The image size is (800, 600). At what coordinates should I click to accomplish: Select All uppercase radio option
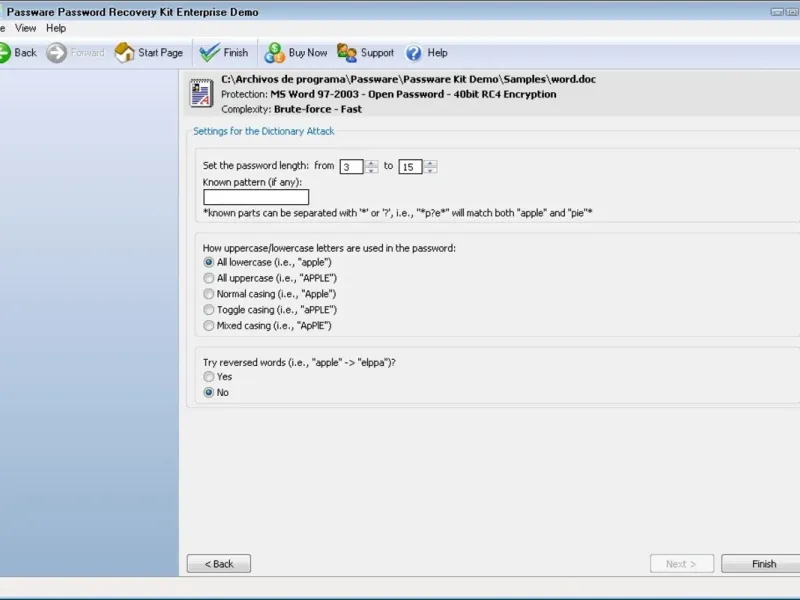pyautogui.click(x=209, y=278)
